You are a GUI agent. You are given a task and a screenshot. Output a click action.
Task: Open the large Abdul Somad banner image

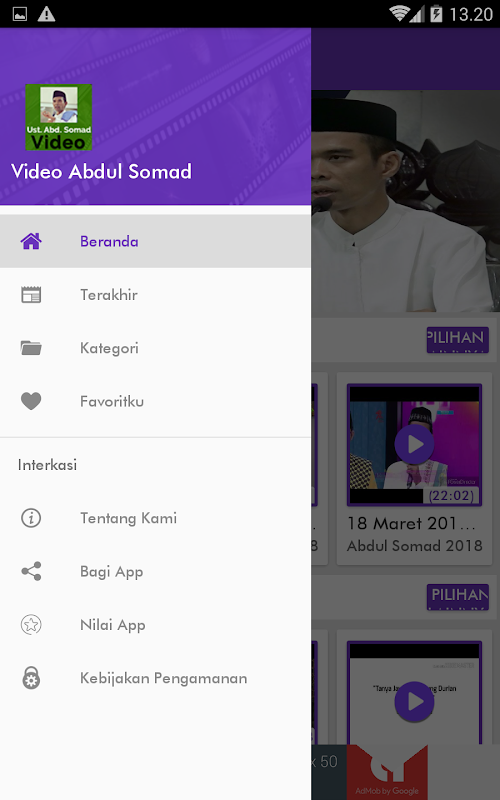(x=406, y=201)
